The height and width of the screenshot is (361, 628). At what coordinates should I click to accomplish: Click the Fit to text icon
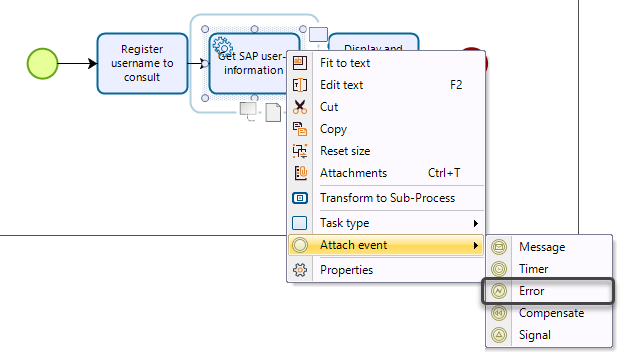tap(300, 63)
